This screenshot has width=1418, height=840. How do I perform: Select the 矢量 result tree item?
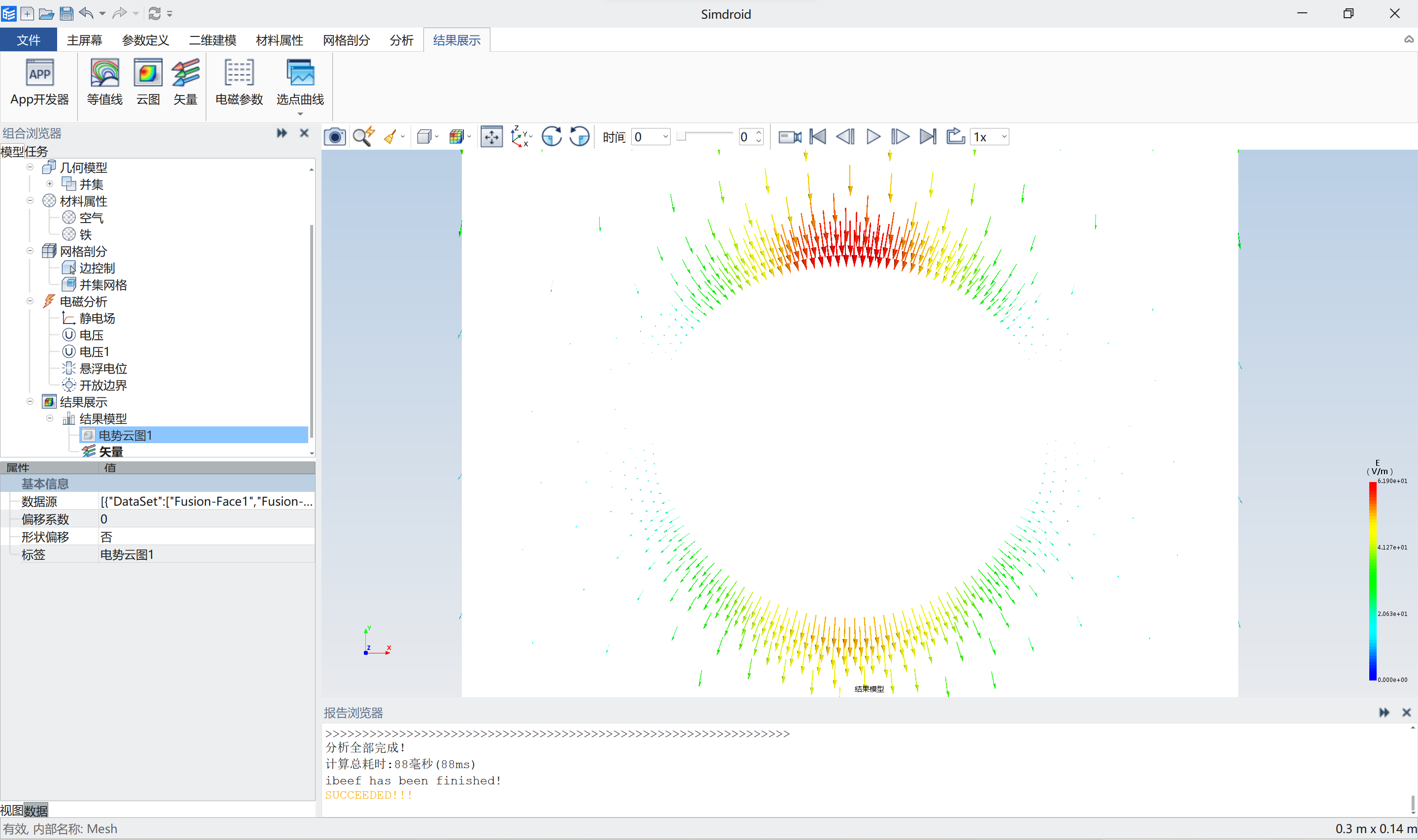[x=111, y=451]
